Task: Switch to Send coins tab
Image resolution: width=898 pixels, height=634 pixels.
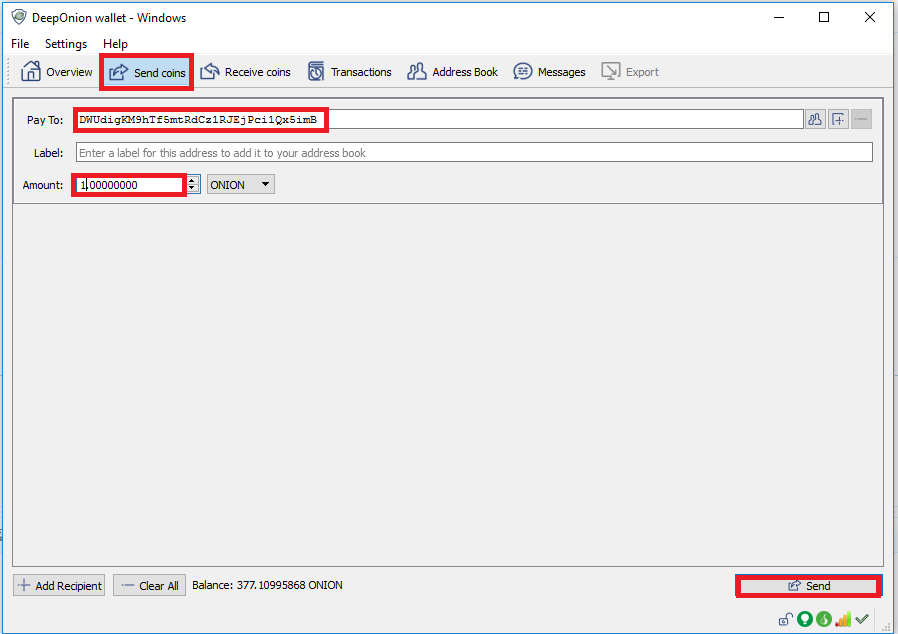Action: click(147, 72)
